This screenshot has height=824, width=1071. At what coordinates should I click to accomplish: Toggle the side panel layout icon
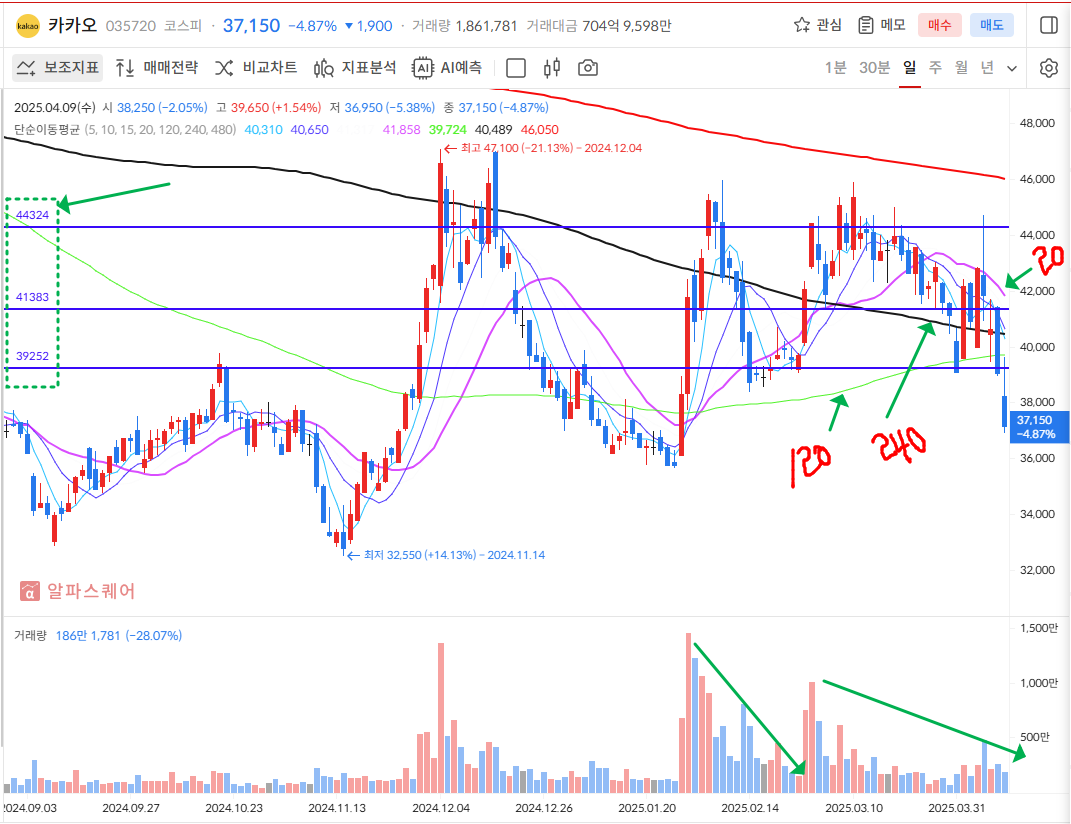pyautogui.click(x=1048, y=25)
